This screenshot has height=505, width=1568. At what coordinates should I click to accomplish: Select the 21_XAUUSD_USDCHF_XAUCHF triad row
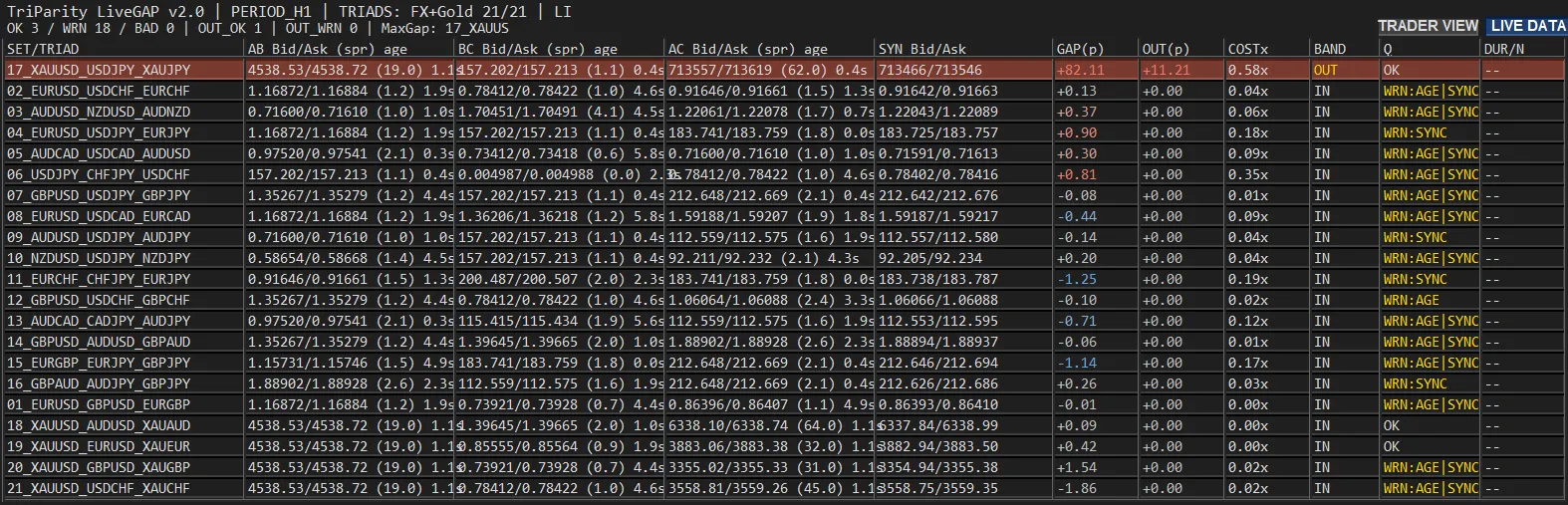pos(784,488)
